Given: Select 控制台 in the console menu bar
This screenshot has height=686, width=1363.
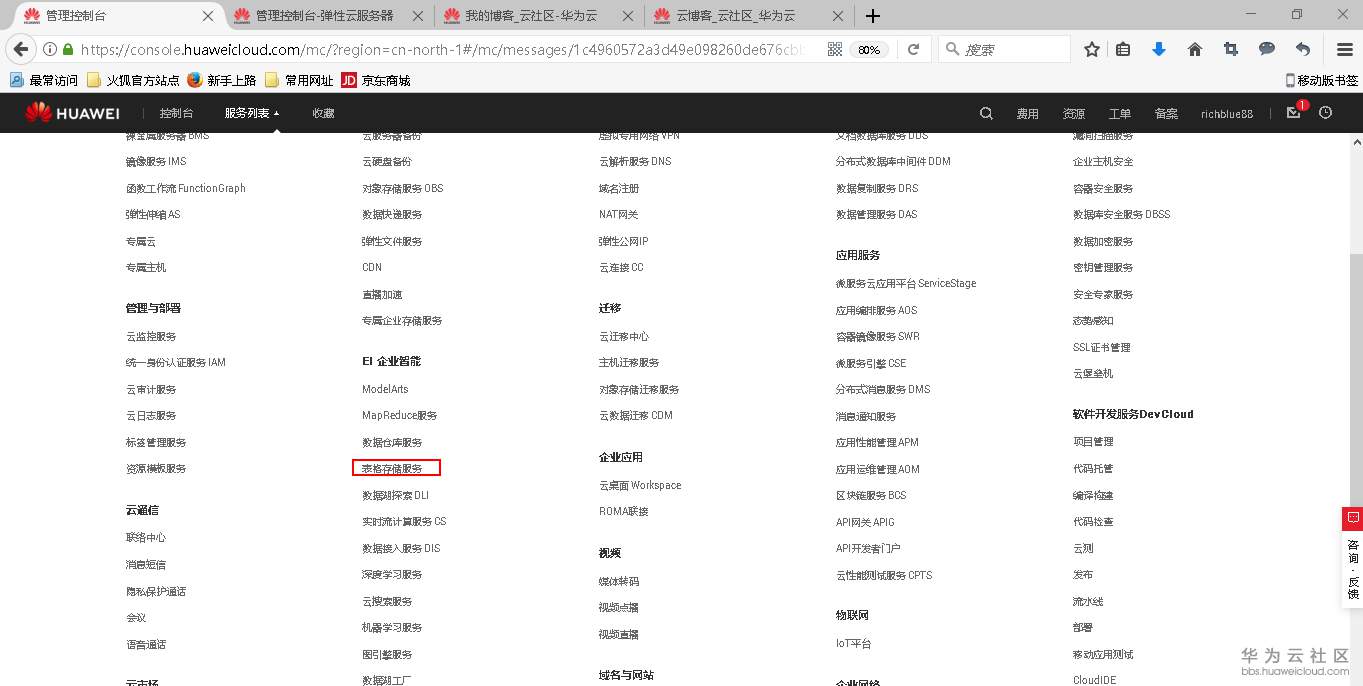Looking at the screenshot, I should [x=176, y=113].
